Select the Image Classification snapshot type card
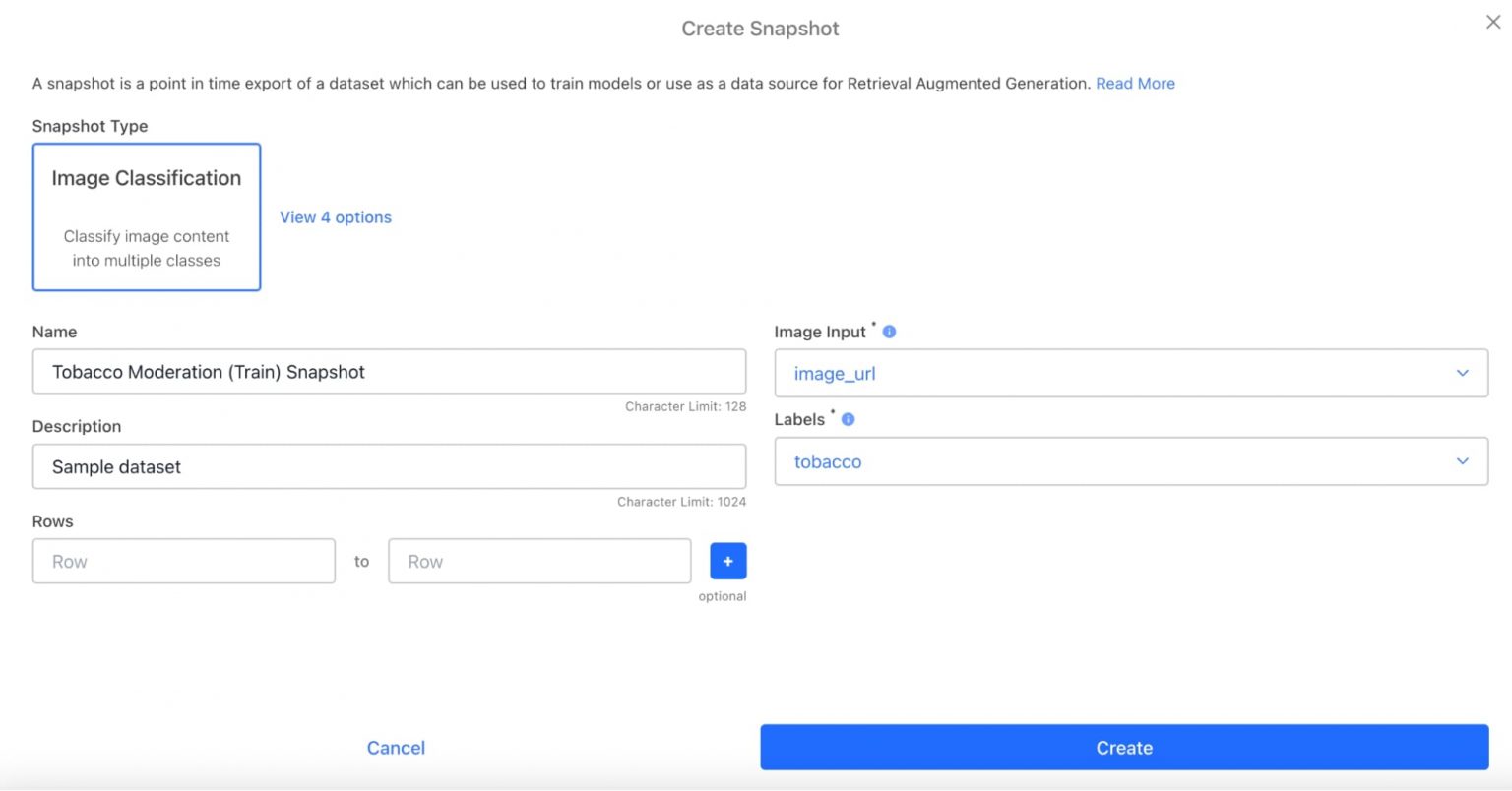 (146, 216)
